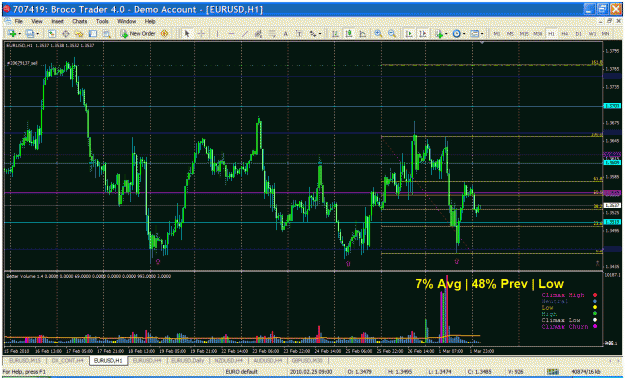Select the Text tool letter A
The width and height of the screenshot is (625, 378).
[285, 34]
